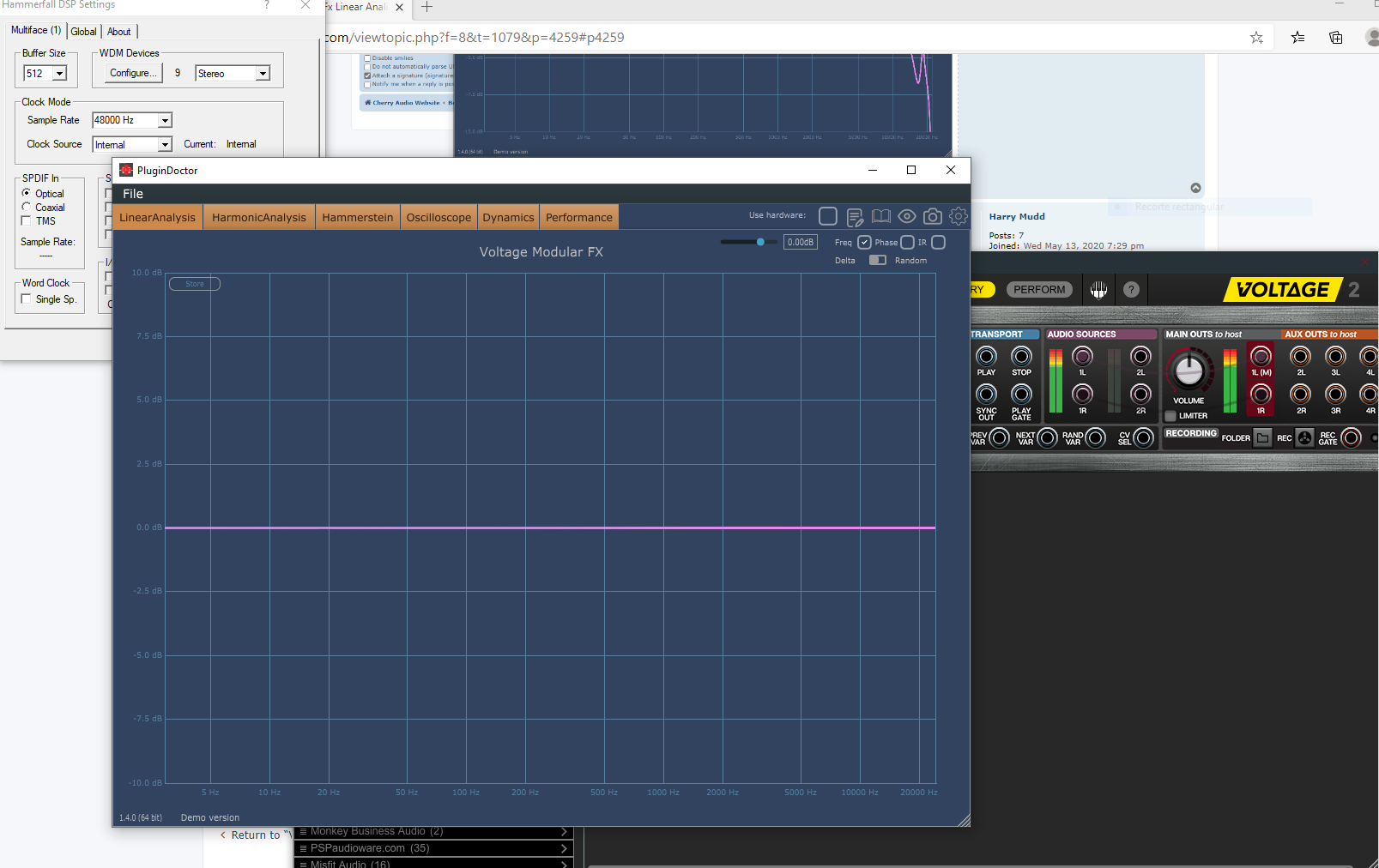Screen dimensions: 1379x868
Task: Click the PLAY GATE jack
Action: pos(1021,394)
